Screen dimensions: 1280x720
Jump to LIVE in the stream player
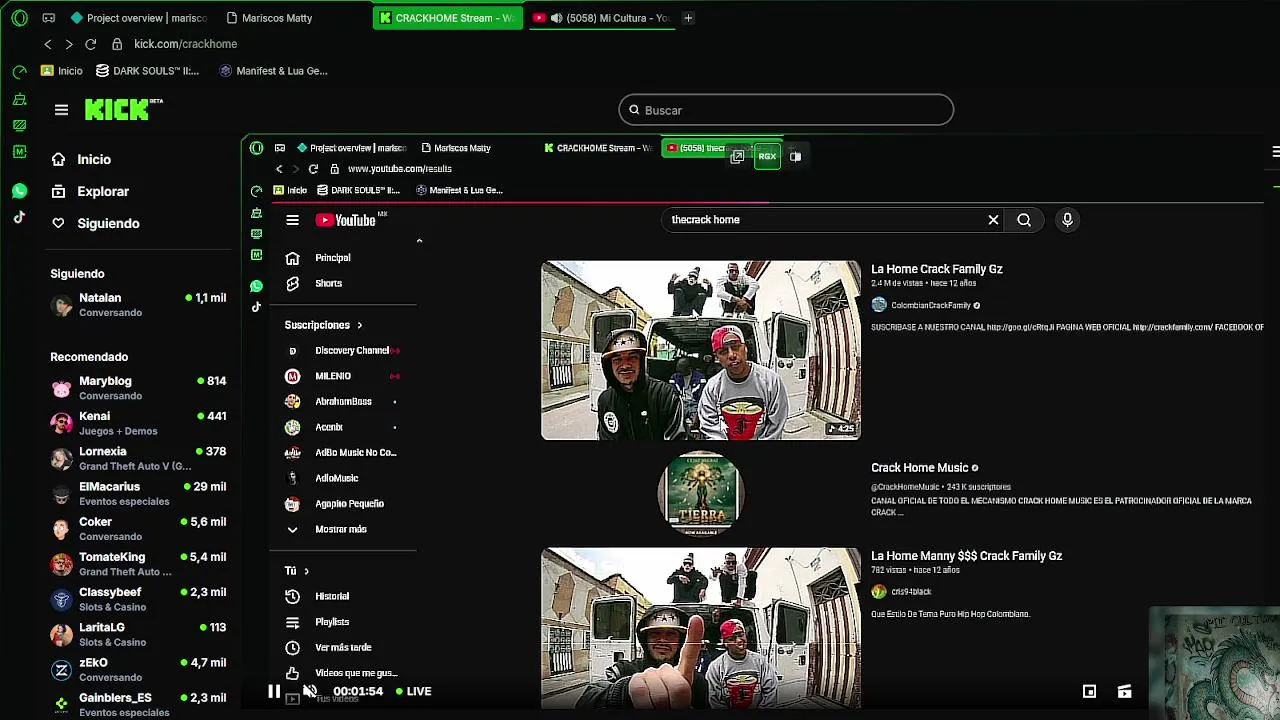[x=413, y=691]
